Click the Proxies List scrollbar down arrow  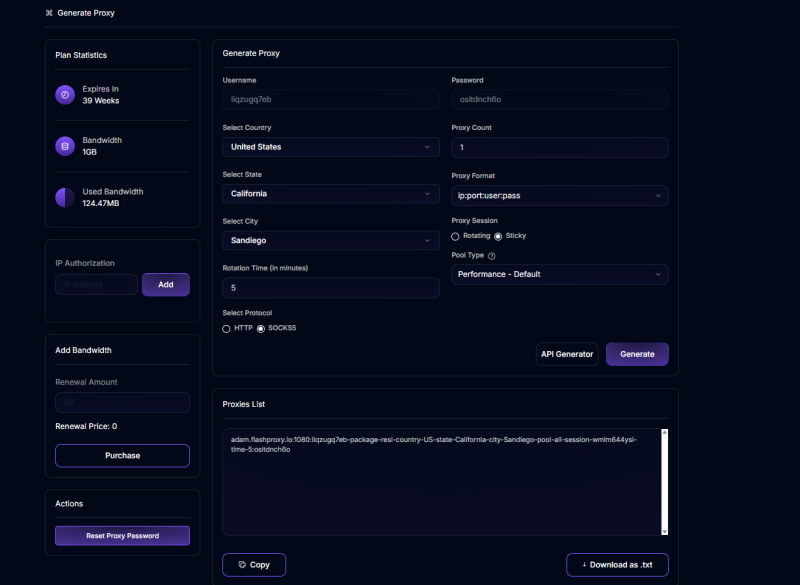point(664,531)
